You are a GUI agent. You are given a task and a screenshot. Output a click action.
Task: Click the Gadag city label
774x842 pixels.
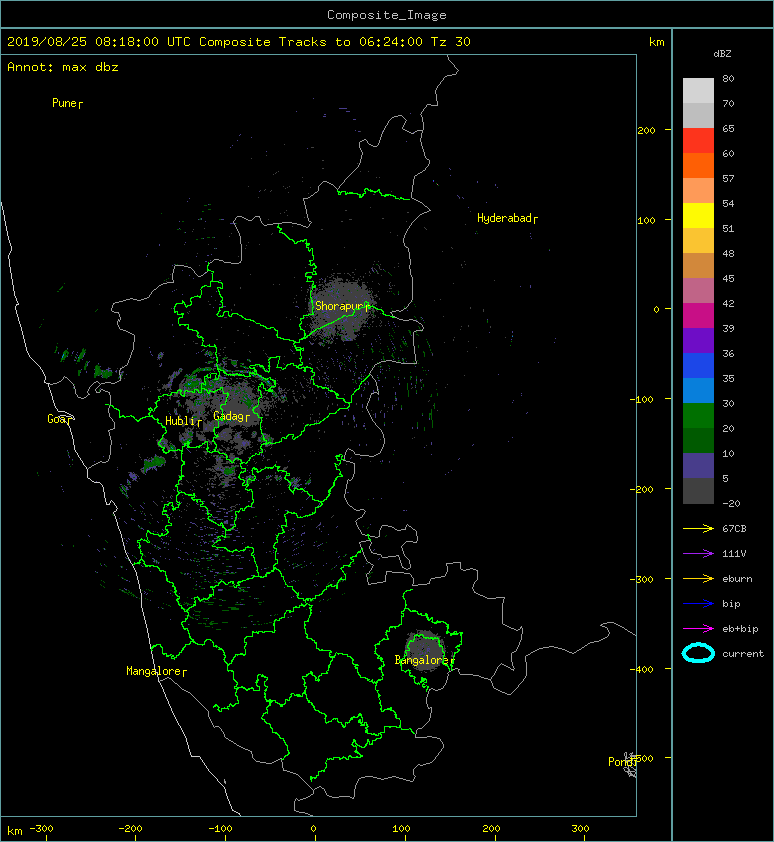tap(229, 416)
